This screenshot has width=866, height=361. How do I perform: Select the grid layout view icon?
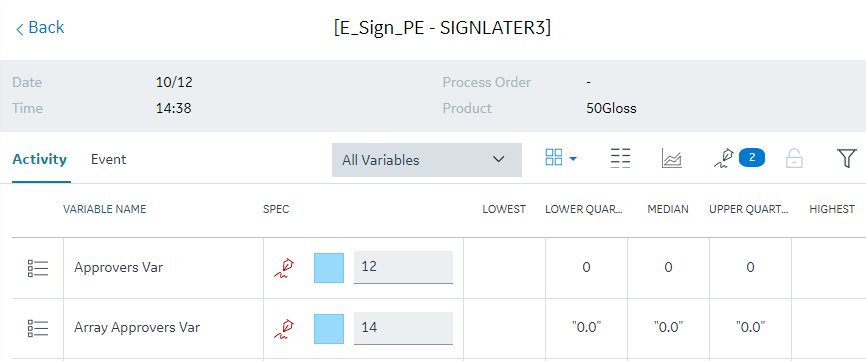click(553, 157)
